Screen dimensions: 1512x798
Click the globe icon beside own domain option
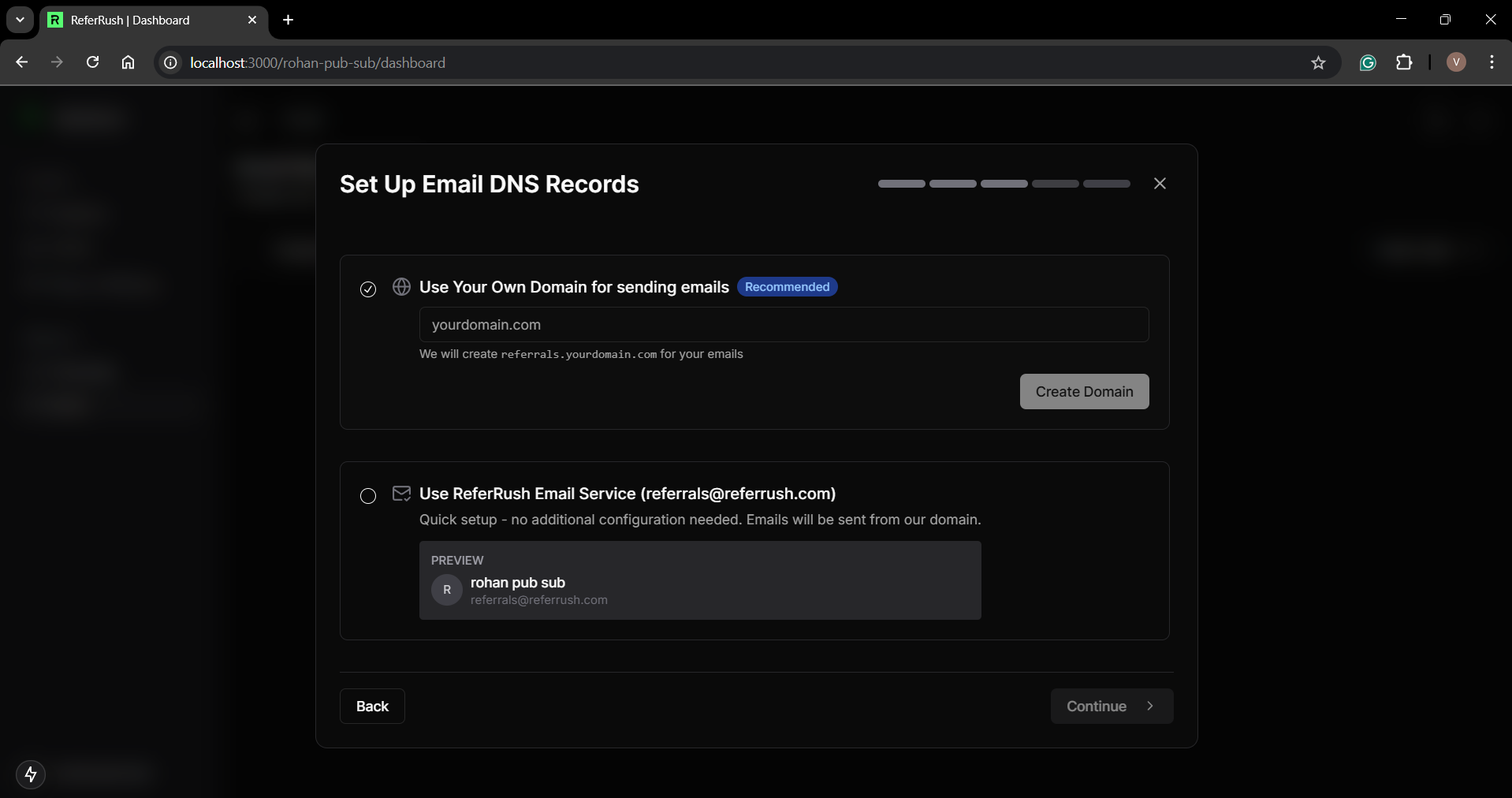[401, 287]
